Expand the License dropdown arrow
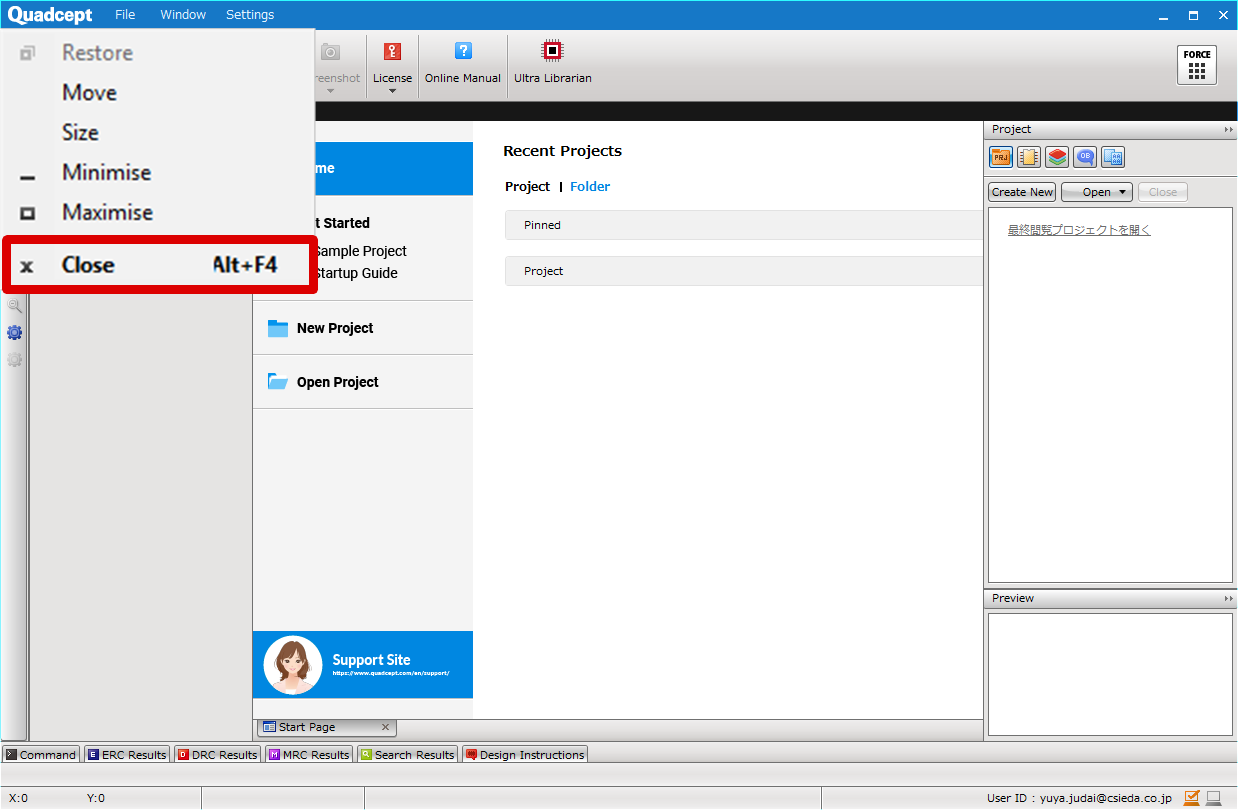The image size is (1238, 810). pos(392,91)
